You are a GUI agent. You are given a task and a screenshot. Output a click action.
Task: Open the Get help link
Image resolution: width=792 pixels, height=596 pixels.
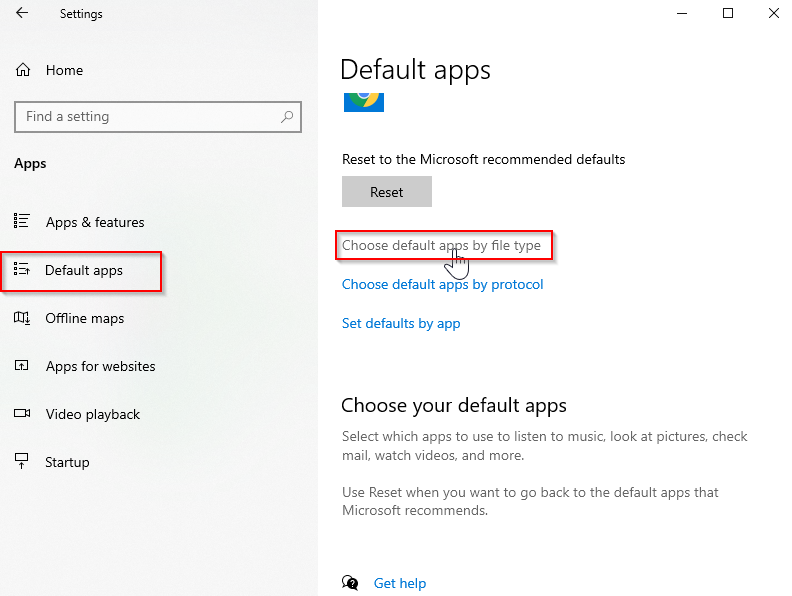[x=400, y=583]
